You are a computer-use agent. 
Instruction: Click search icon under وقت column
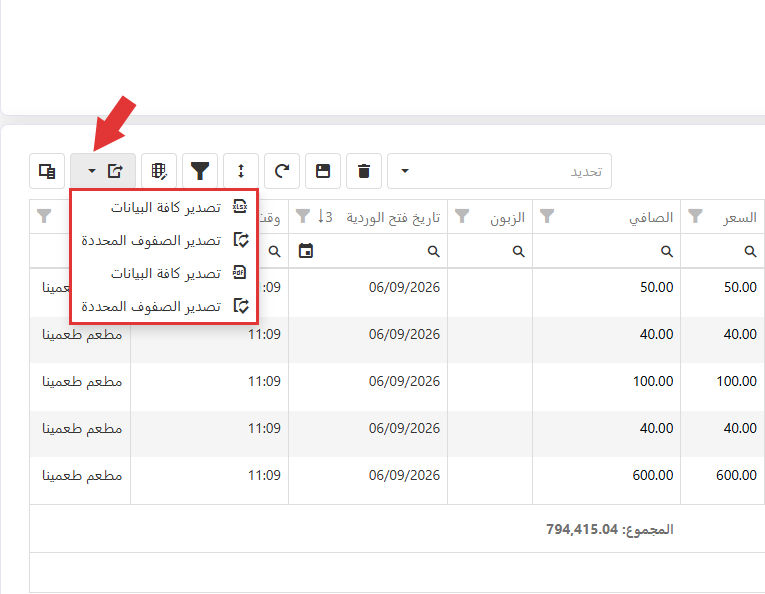point(275,251)
